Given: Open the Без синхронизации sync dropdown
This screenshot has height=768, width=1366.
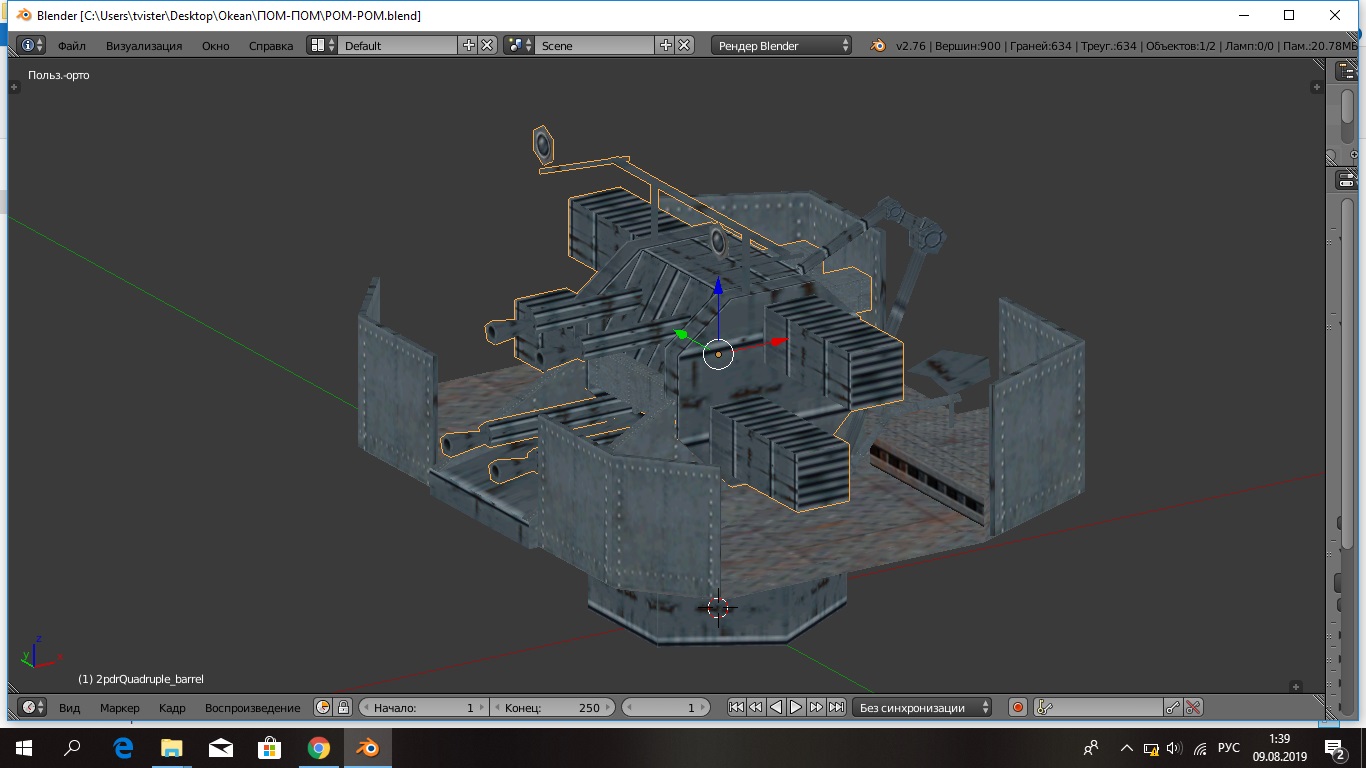Looking at the screenshot, I should point(922,707).
